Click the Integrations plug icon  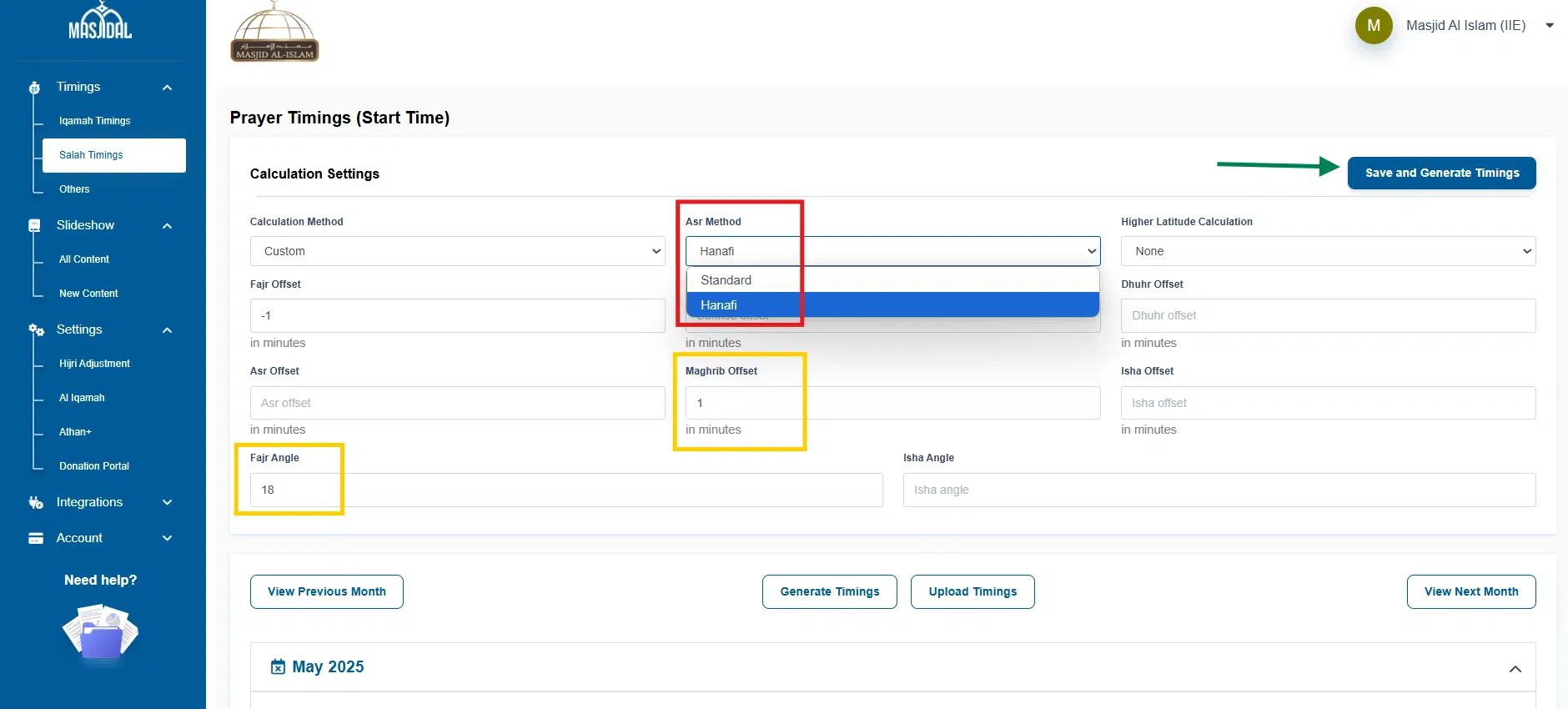point(36,503)
